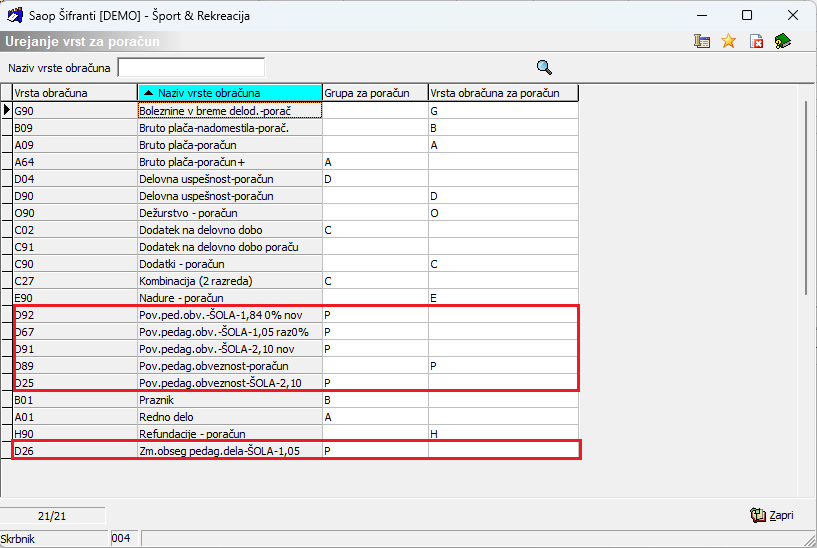
Task: Click the yellow star favorites icon
Action: pos(728,41)
